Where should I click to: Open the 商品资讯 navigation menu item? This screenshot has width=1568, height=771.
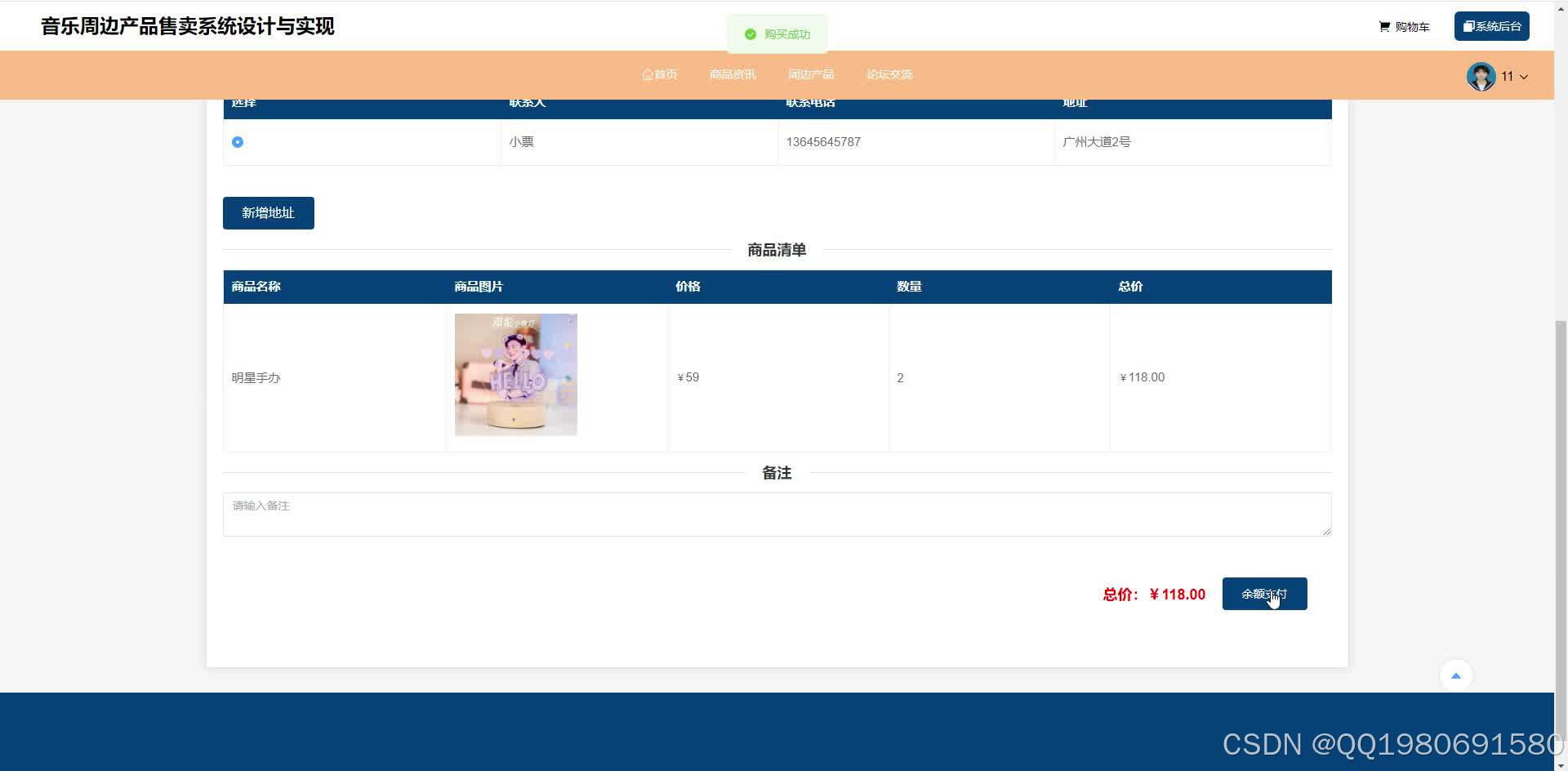point(733,74)
